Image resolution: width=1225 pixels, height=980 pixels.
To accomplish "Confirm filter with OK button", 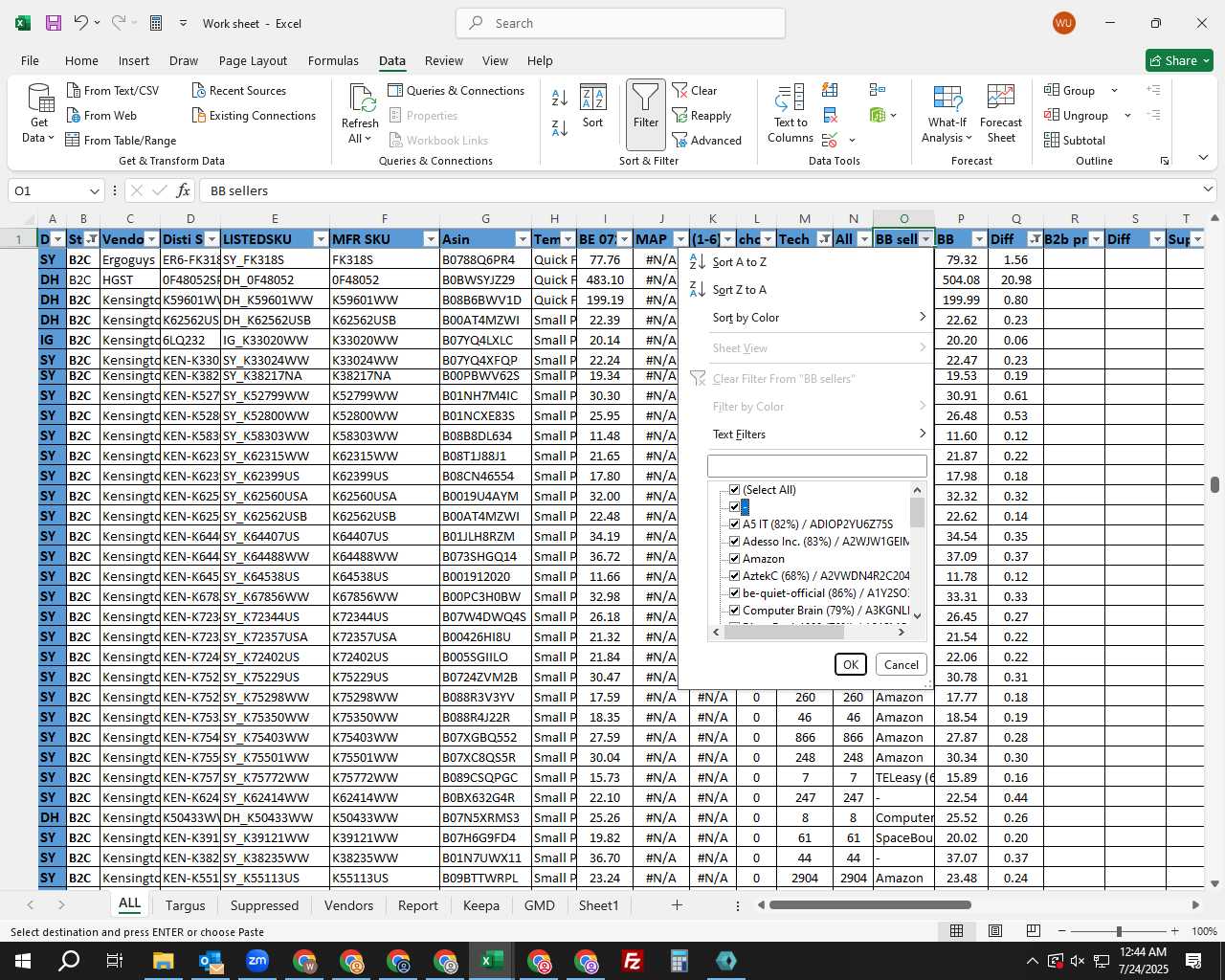I will click(x=850, y=664).
